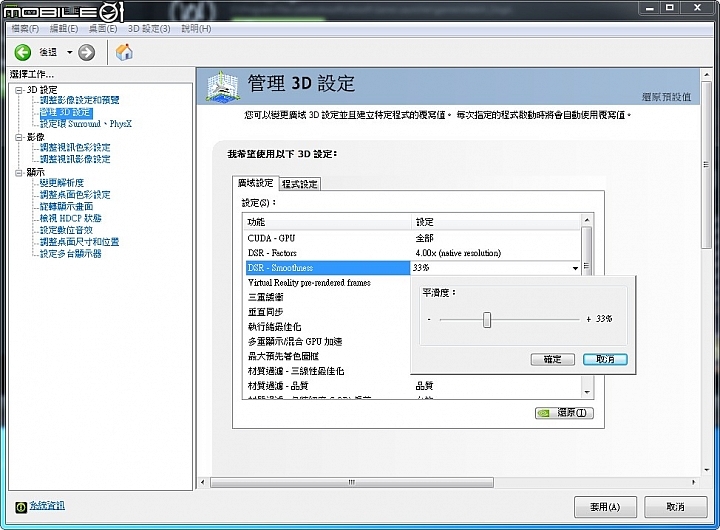720x530 pixels.
Task: Select 調整視訊影像設定 tree item
Action: coord(75,159)
